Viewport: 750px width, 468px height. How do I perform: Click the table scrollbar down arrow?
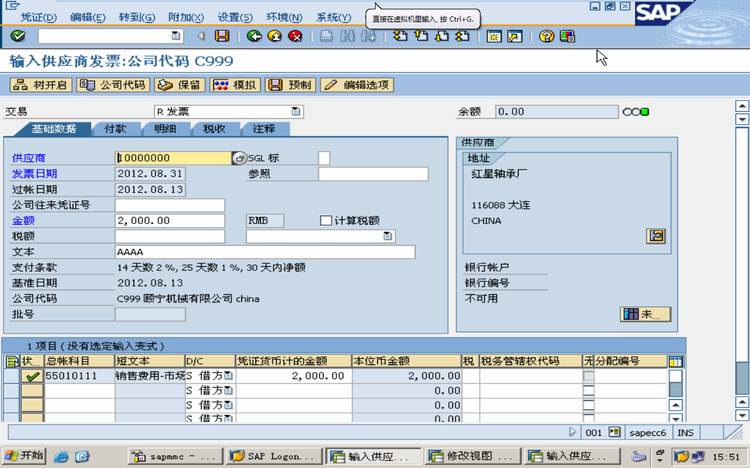[x=675, y=418]
